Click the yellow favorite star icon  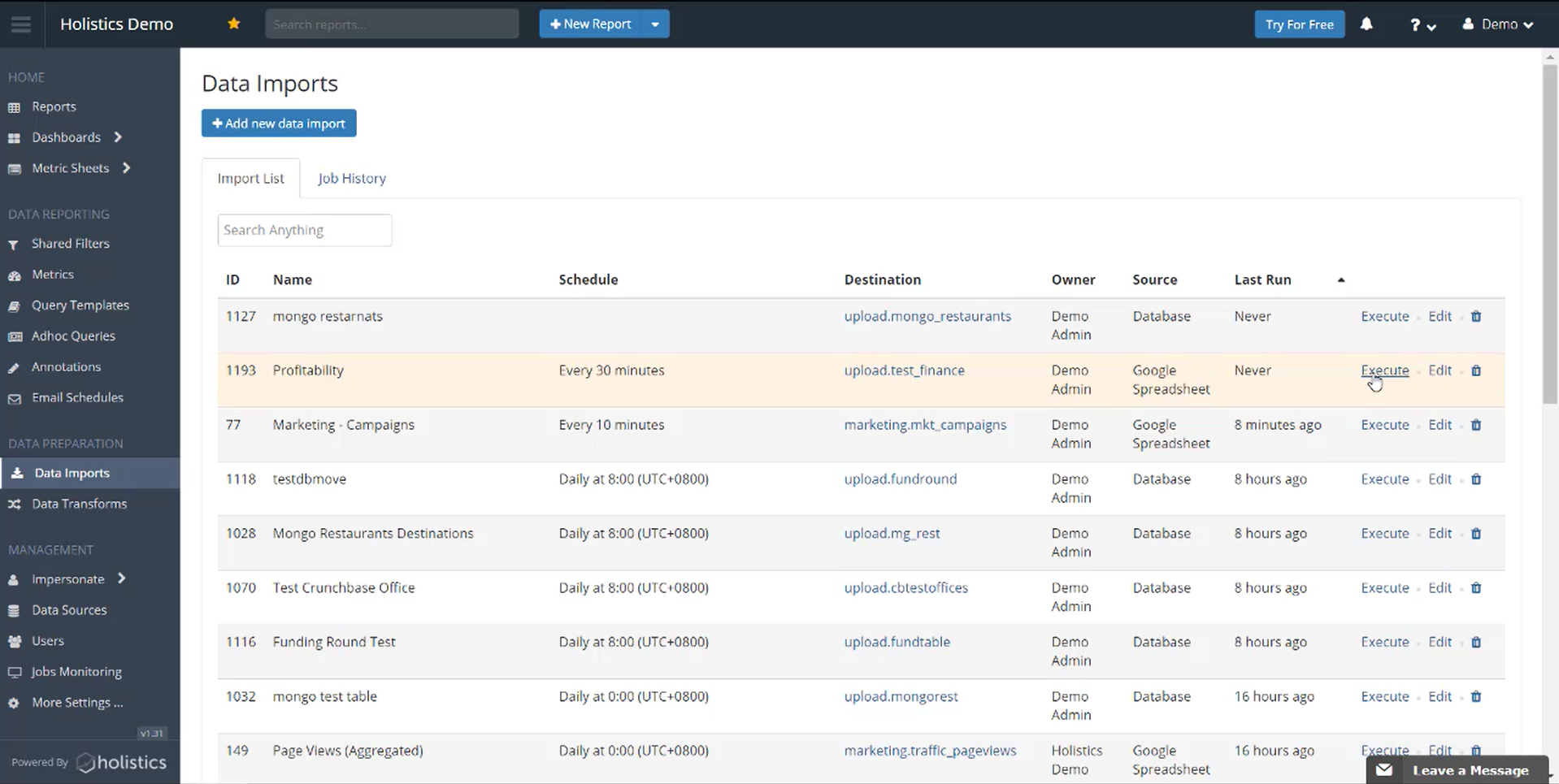(x=234, y=24)
